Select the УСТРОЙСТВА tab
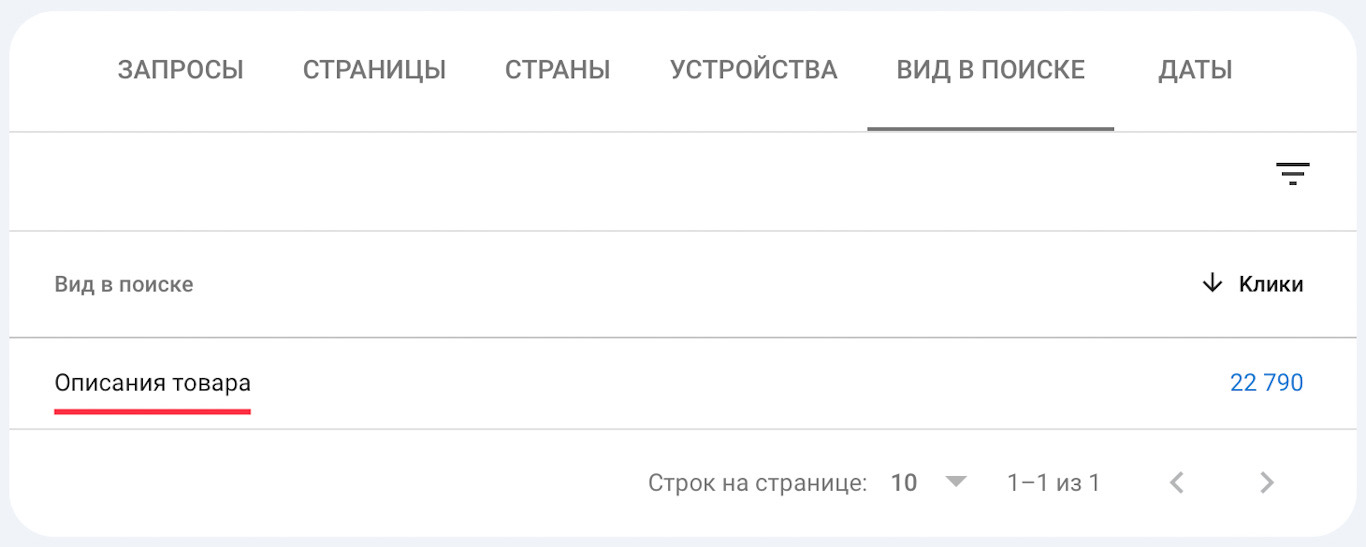1366x547 pixels. click(753, 70)
